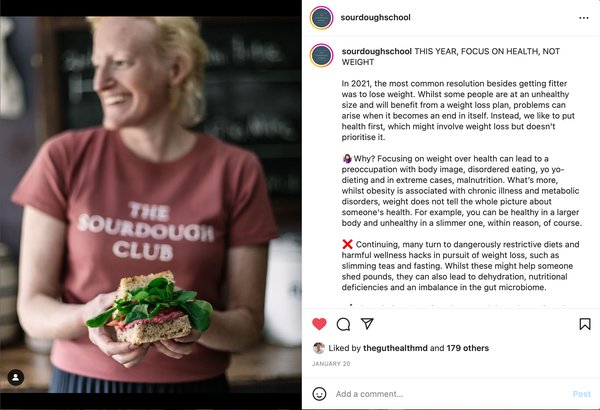Viewport: 600px width, 410px height.
Task: Open comments via the speech bubble icon
Action: pyautogui.click(x=343, y=324)
